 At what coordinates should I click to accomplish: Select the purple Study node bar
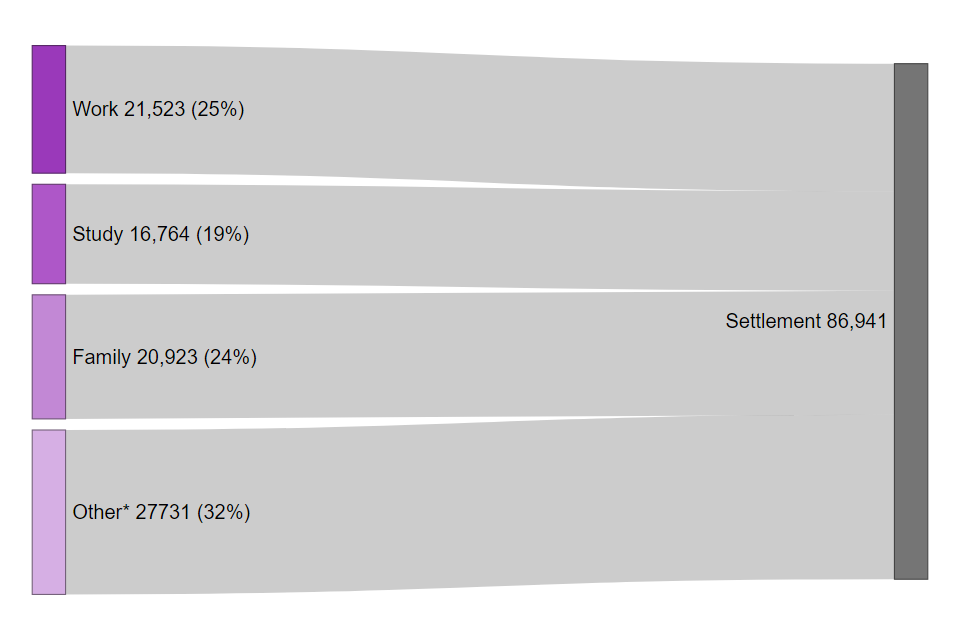49,234
